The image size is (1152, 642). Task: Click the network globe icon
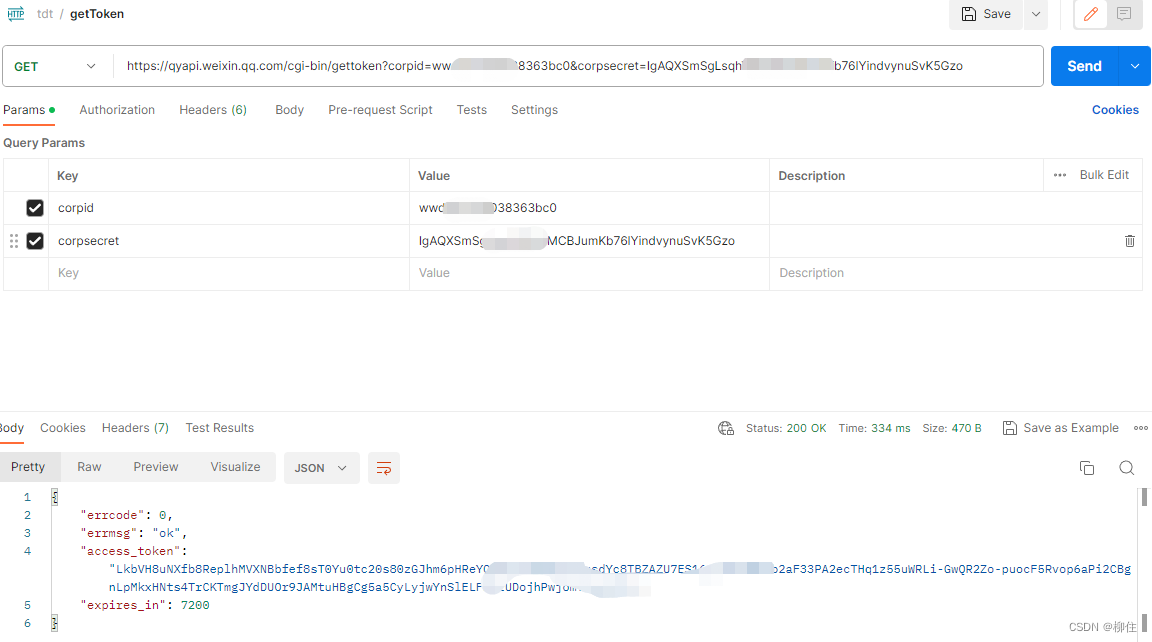coord(726,428)
